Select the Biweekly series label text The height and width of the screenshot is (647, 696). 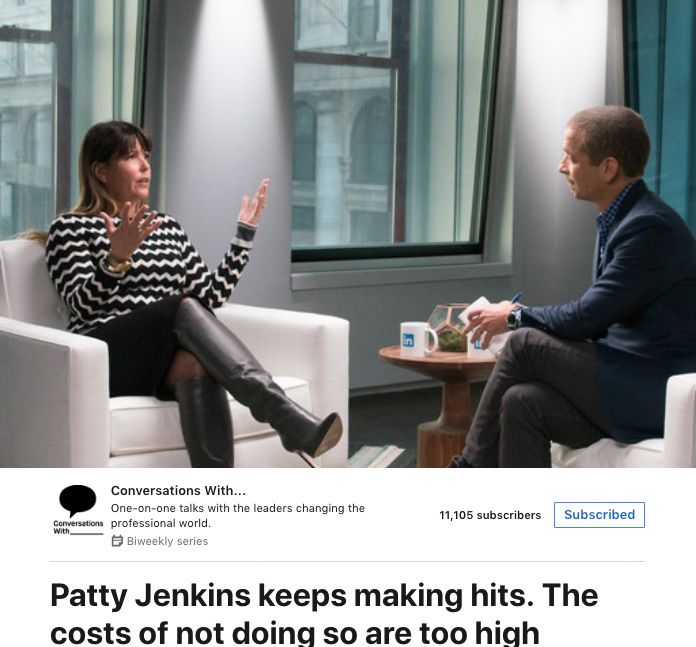coord(167,541)
